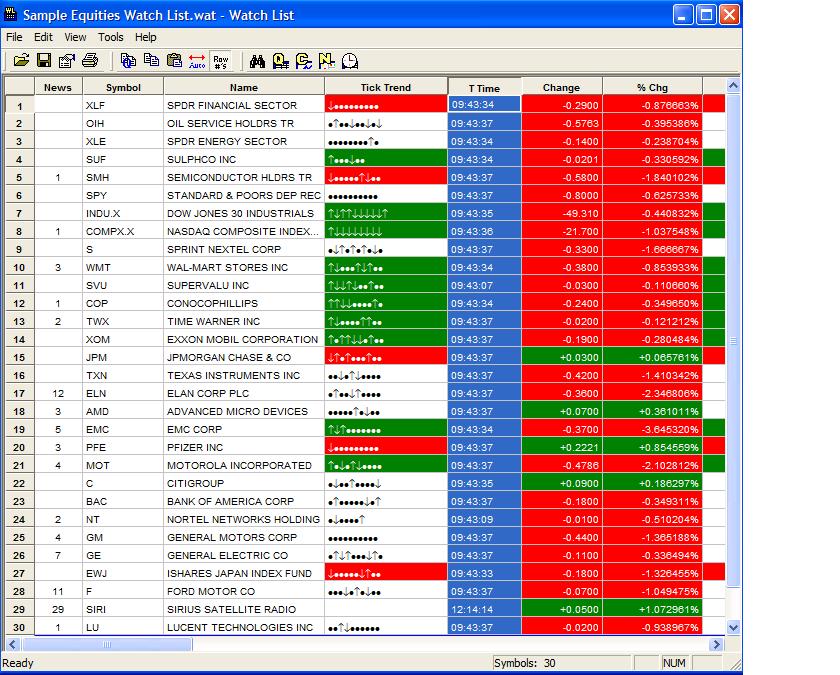The image size is (840, 675).
Task: Click Symbols: 30 status bar entry
Action: pyautogui.click(x=561, y=663)
